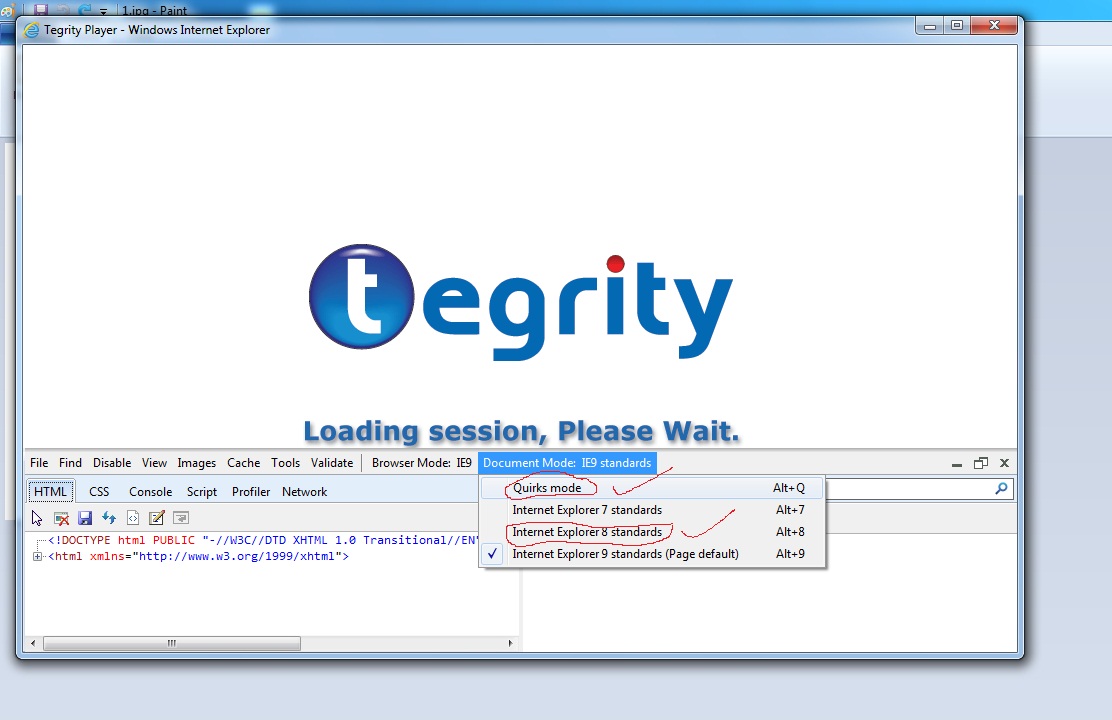This screenshot has height=720, width=1112.
Task: Open the File menu in developer tools
Action: tap(39, 463)
